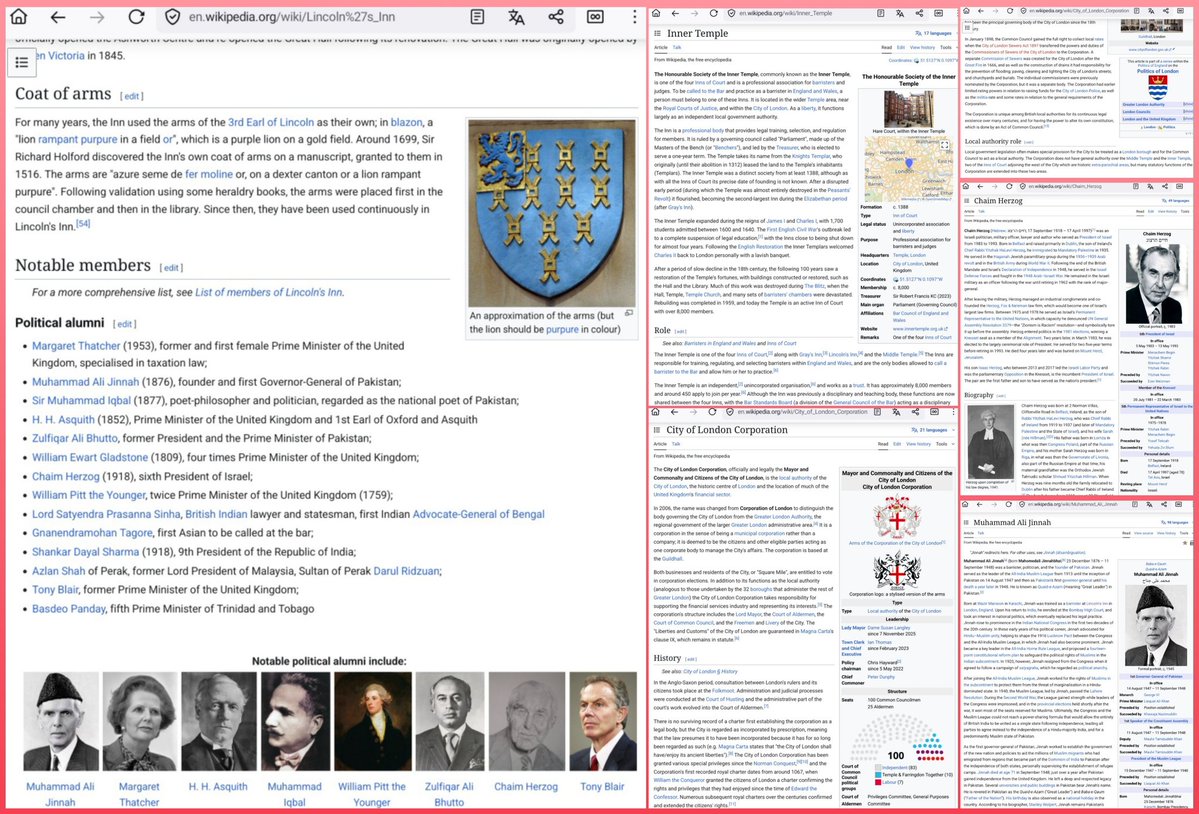
Task: Open Tools dropdown on Muhammad Ali Jinnah page
Action: pos(1186,533)
